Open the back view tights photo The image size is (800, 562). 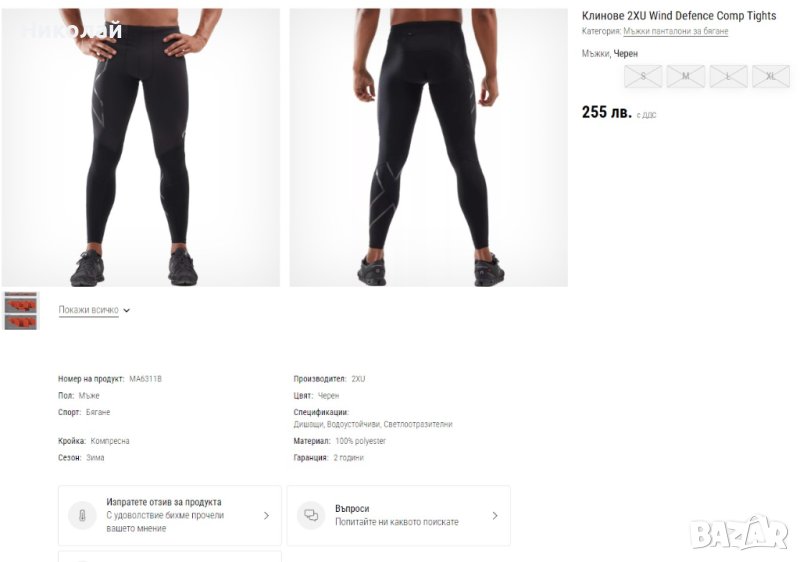[x=428, y=148]
